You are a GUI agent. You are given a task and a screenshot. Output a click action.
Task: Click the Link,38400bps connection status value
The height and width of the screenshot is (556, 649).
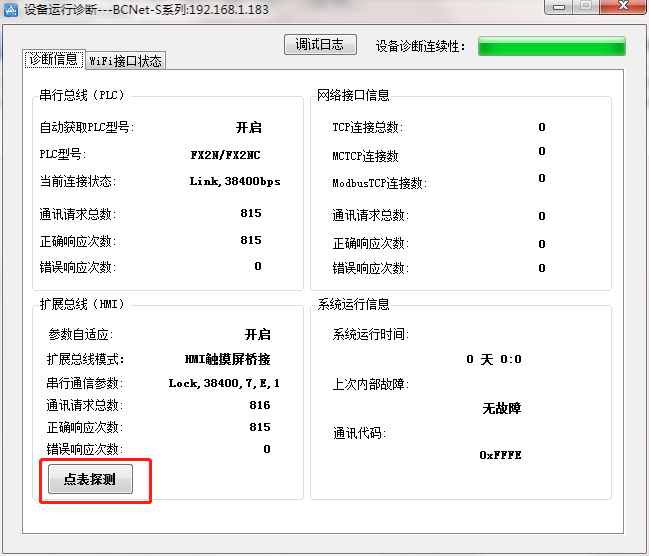pyautogui.click(x=234, y=182)
